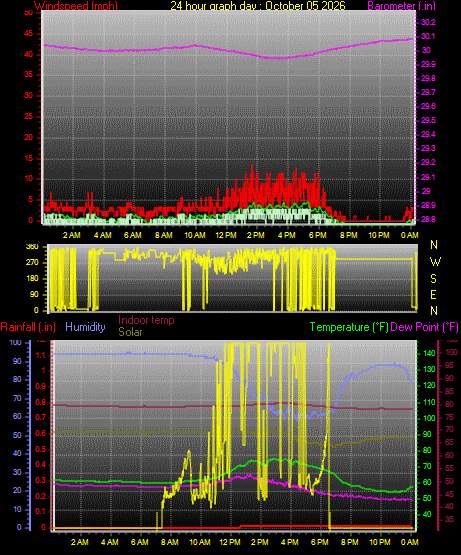This screenshot has width=461, height=555.
Task: Select 90 on the blue humidity axis
Action: pos(17,361)
